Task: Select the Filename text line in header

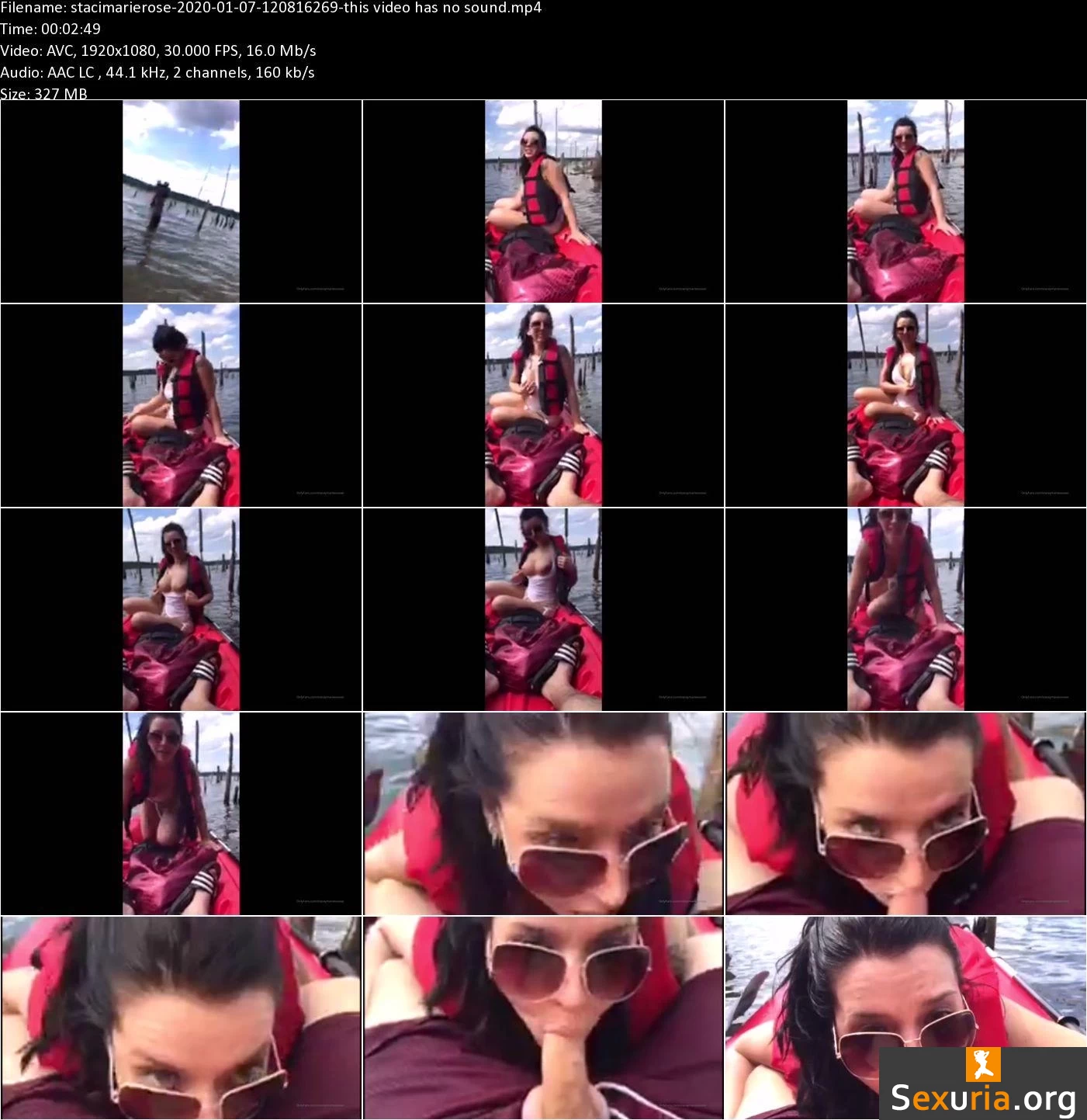Action: pos(271,8)
